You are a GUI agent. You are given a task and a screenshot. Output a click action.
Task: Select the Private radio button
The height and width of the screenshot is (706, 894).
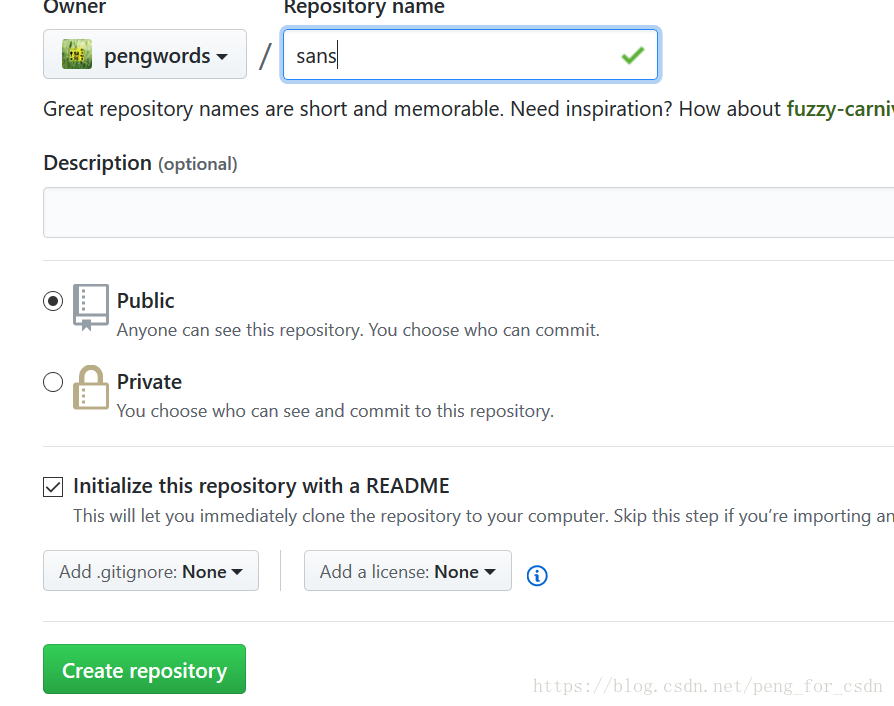tap(53, 382)
